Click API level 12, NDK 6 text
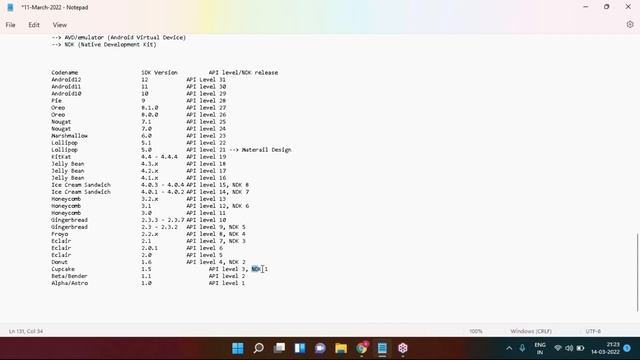The height and width of the screenshot is (360, 640). [218, 206]
